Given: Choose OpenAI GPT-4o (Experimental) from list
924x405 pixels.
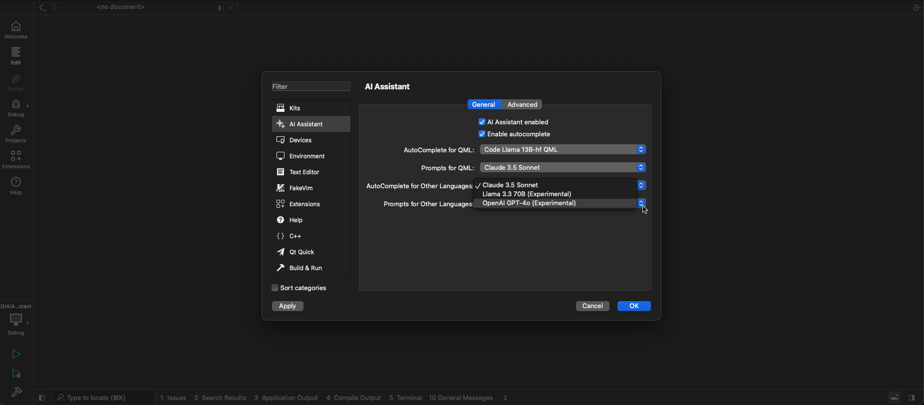Looking at the screenshot, I should 529,204.
